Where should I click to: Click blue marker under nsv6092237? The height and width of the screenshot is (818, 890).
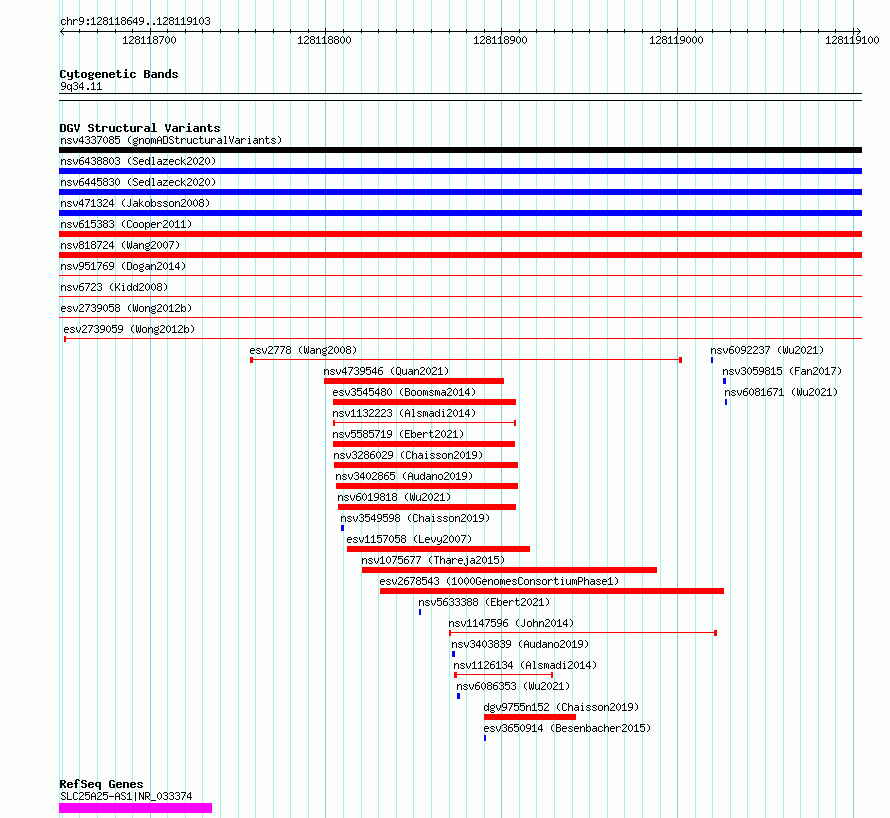coord(712,360)
